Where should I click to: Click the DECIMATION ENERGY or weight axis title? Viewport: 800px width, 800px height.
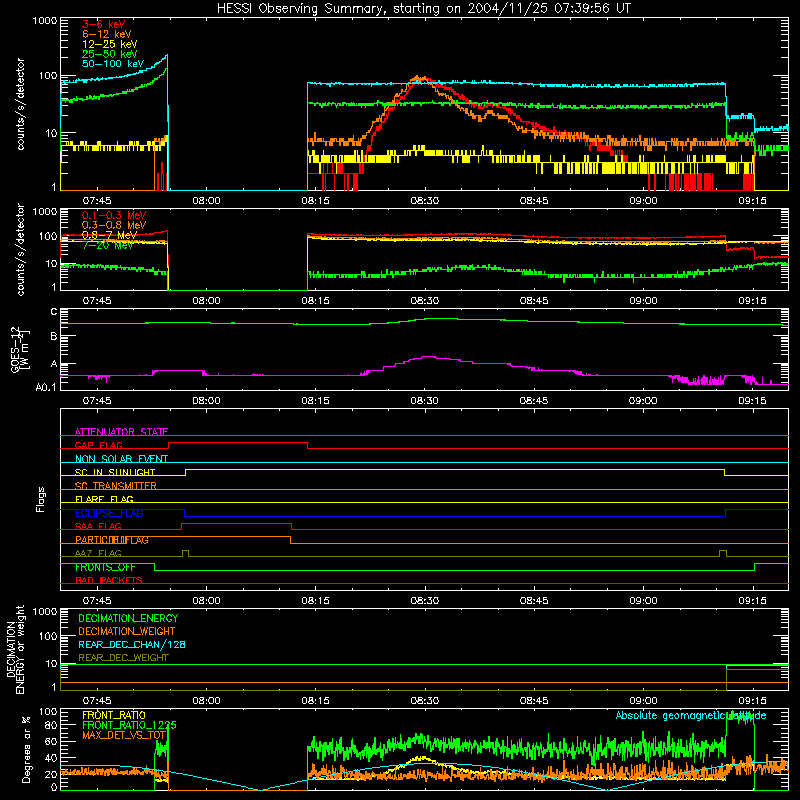pyautogui.click(x=15, y=649)
